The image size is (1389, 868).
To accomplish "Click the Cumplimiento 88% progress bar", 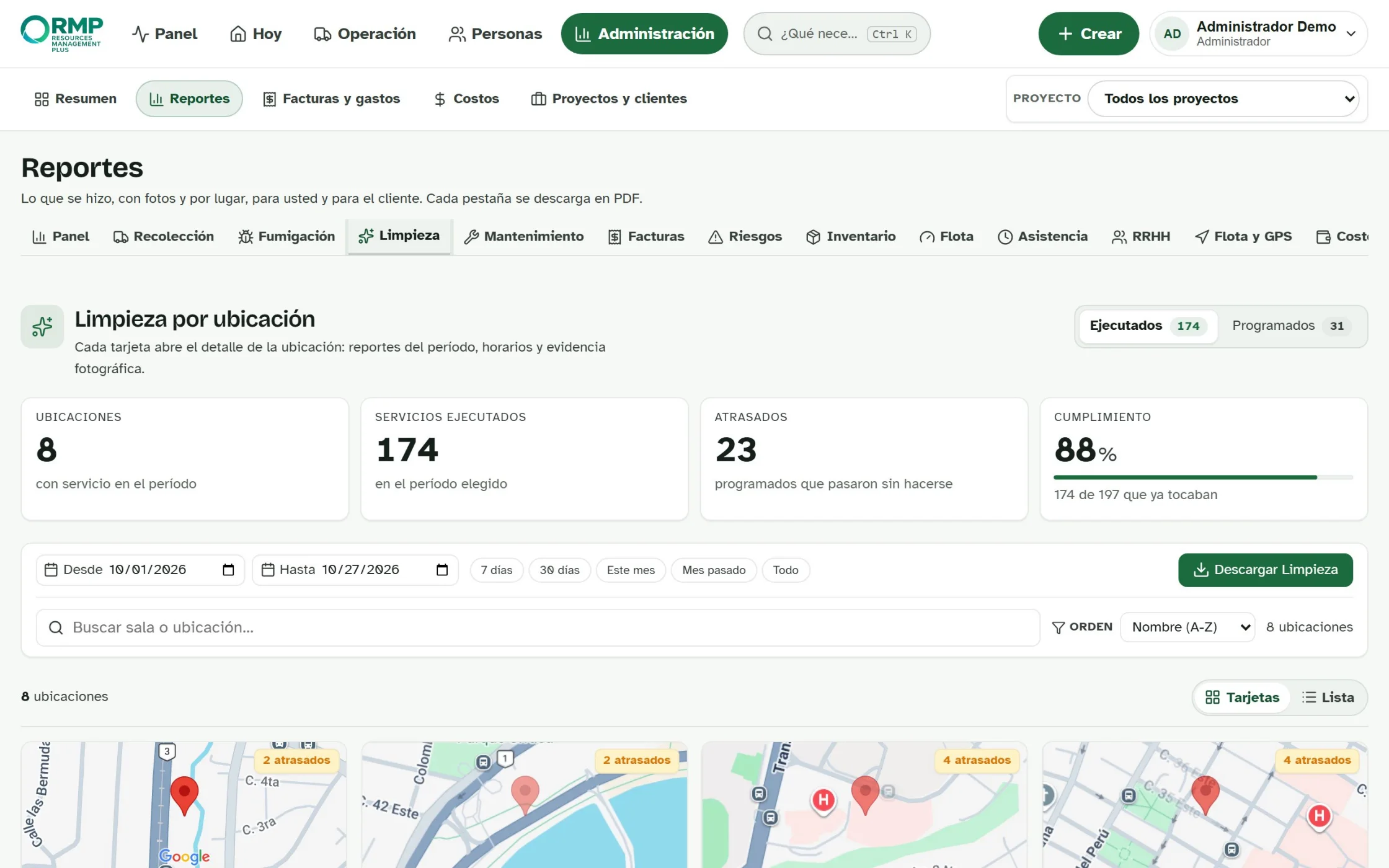I will (1203, 477).
